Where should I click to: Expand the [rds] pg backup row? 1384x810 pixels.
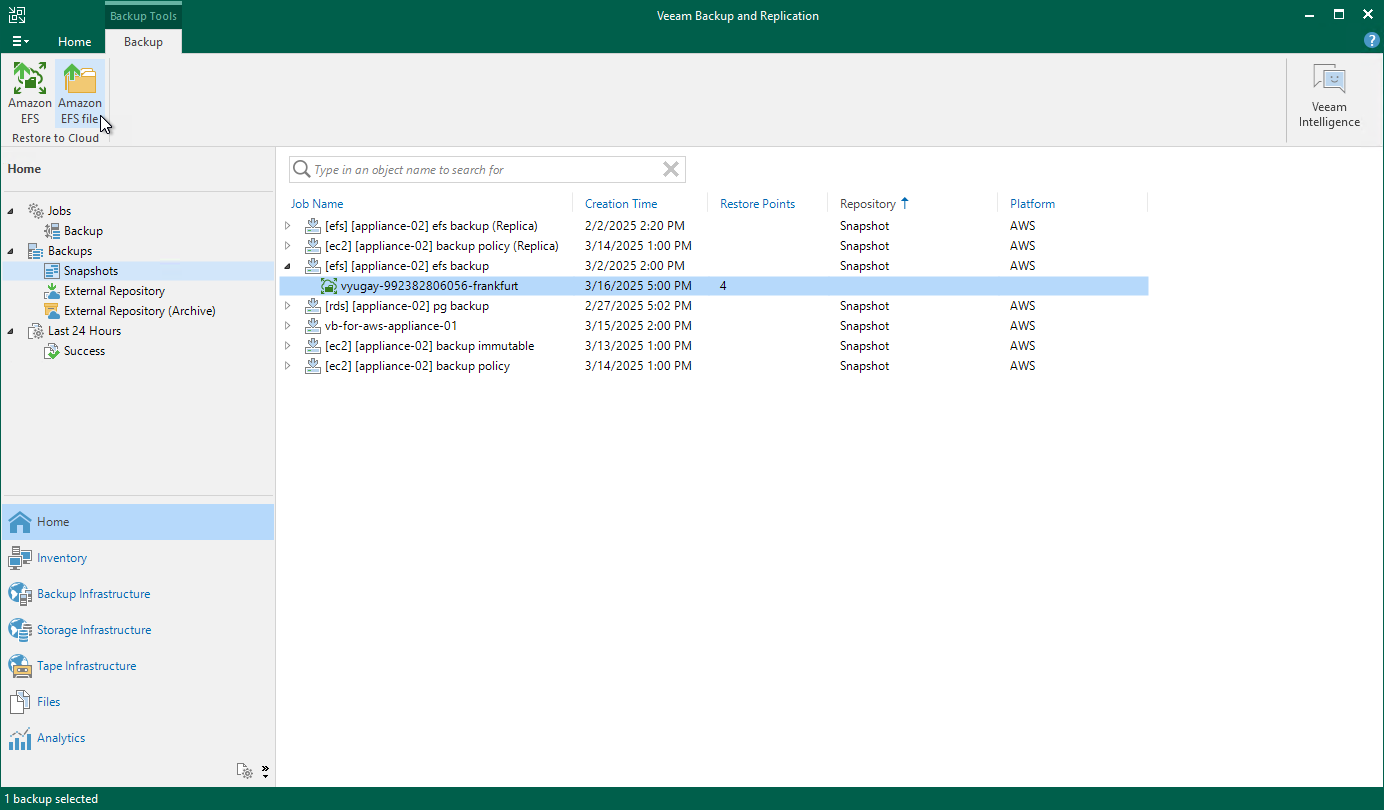coord(288,306)
